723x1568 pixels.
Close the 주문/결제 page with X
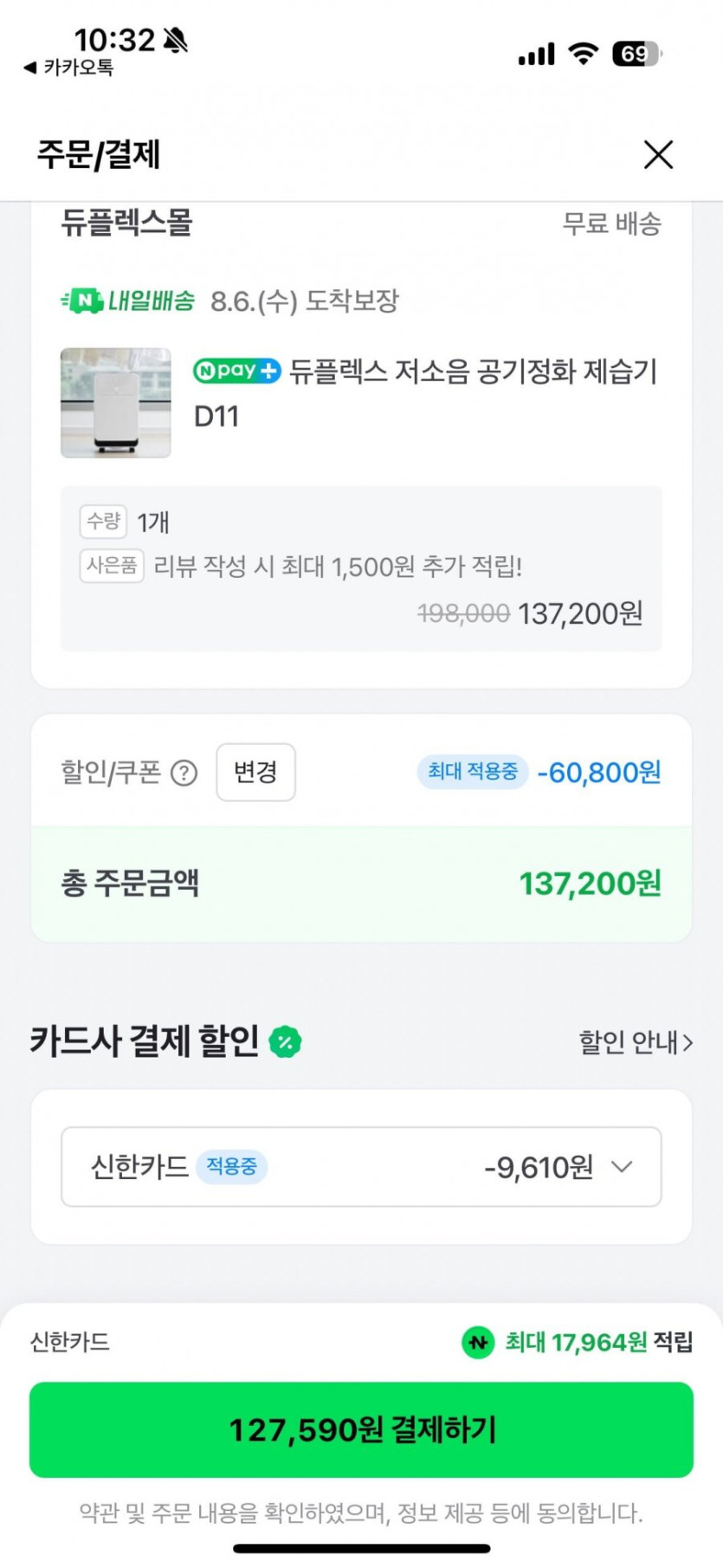(658, 155)
